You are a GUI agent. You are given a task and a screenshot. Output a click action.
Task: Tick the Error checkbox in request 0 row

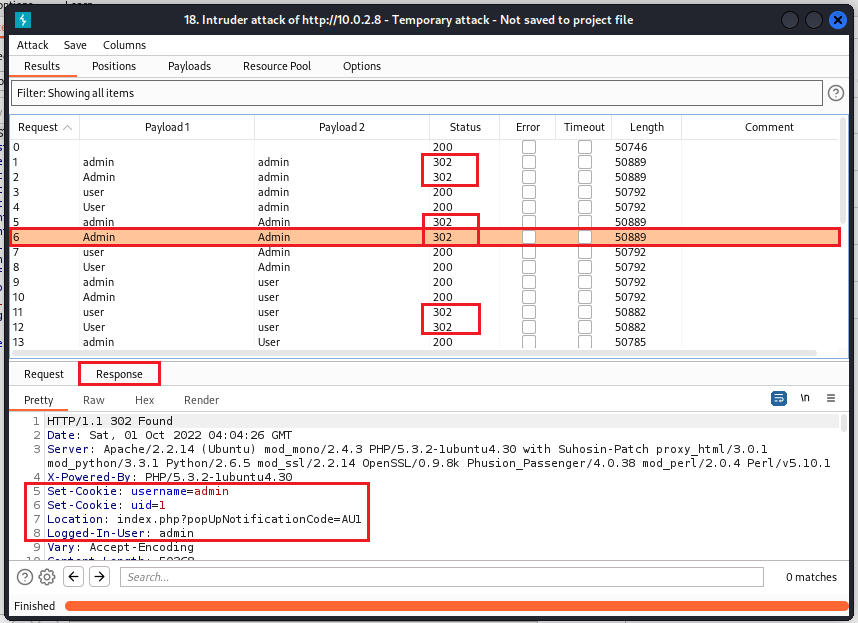(529, 147)
